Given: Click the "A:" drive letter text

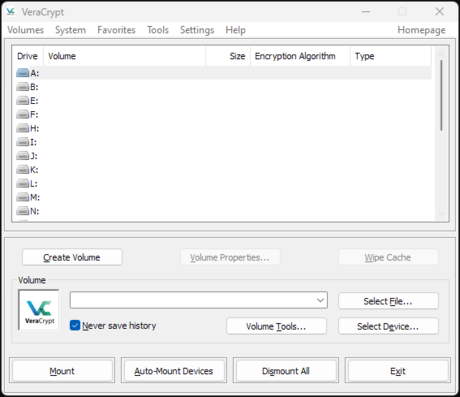Looking at the screenshot, I should click(x=35, y=73).
